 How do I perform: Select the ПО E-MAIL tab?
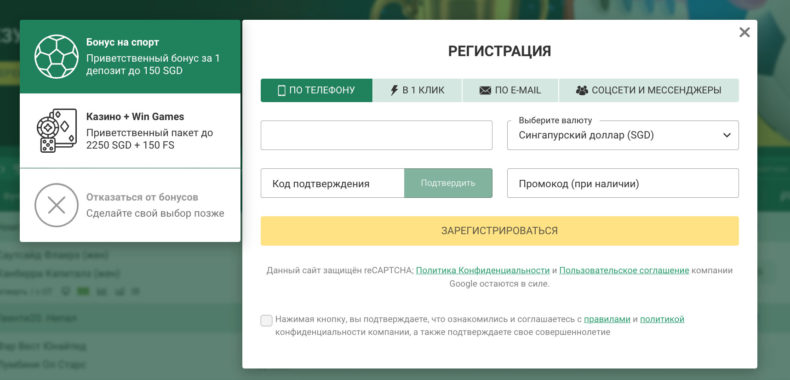coord(510,90)
